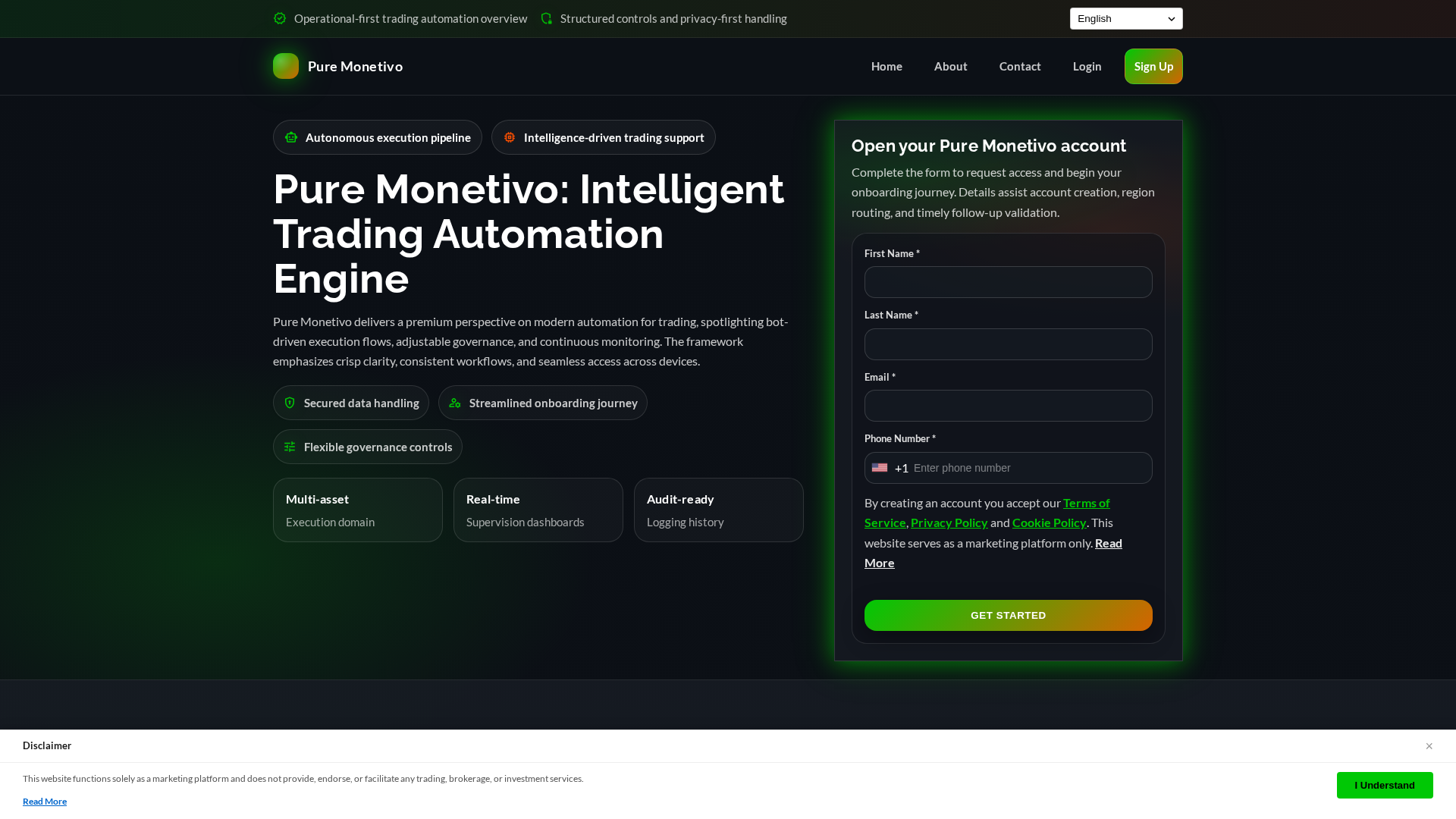Click the I Understand button

(1385, 785)
